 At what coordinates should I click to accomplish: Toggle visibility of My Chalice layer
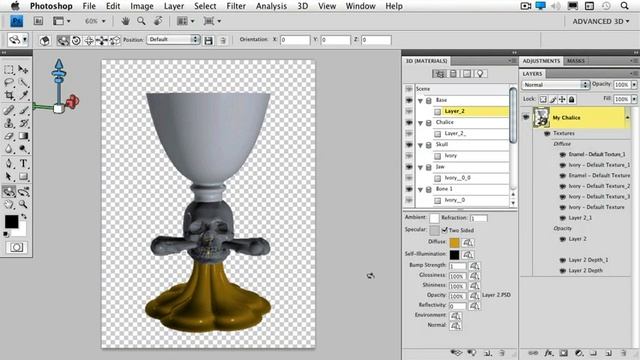tap(526, 118)
